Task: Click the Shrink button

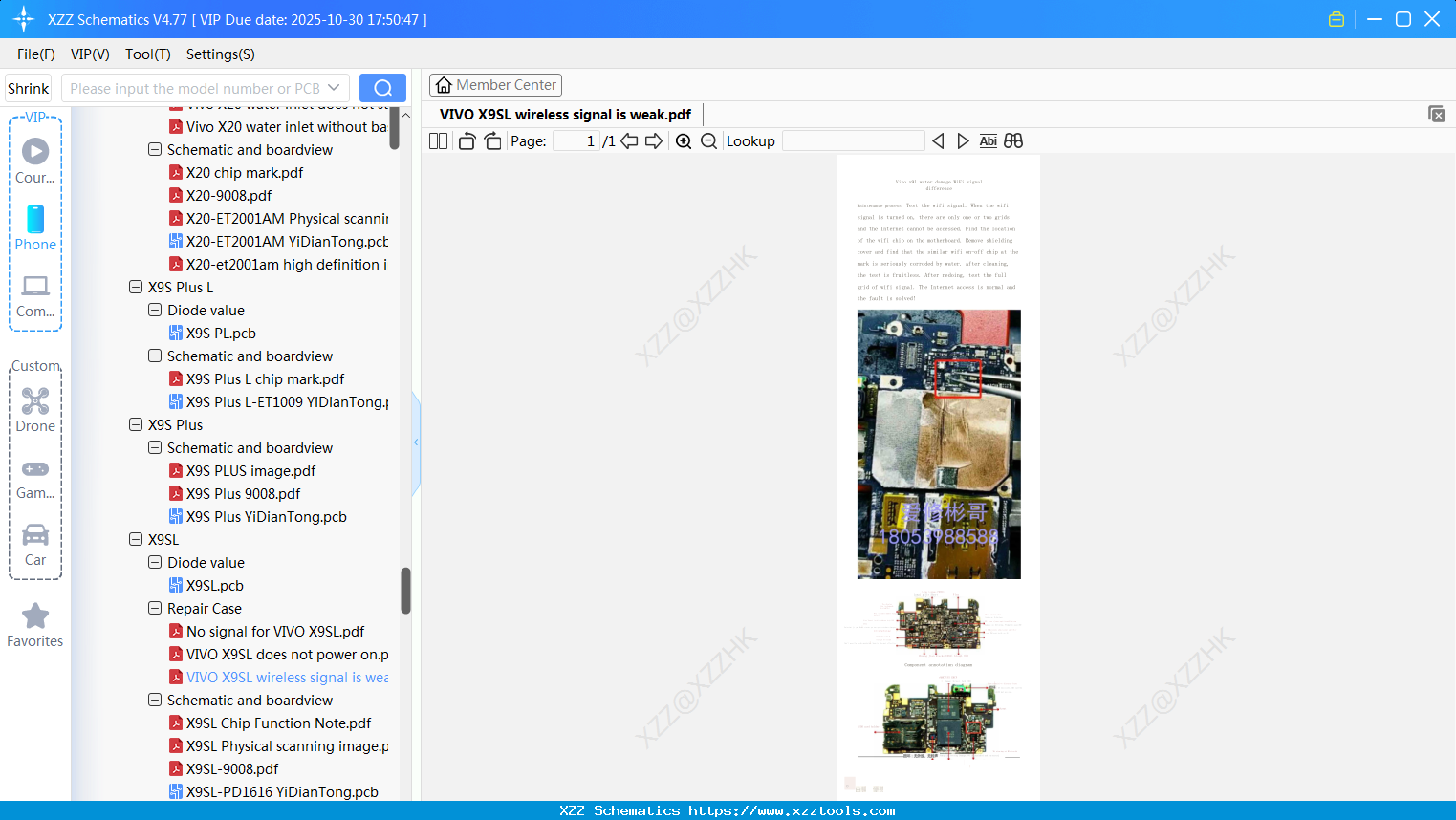Action: [x=29, y=88]
